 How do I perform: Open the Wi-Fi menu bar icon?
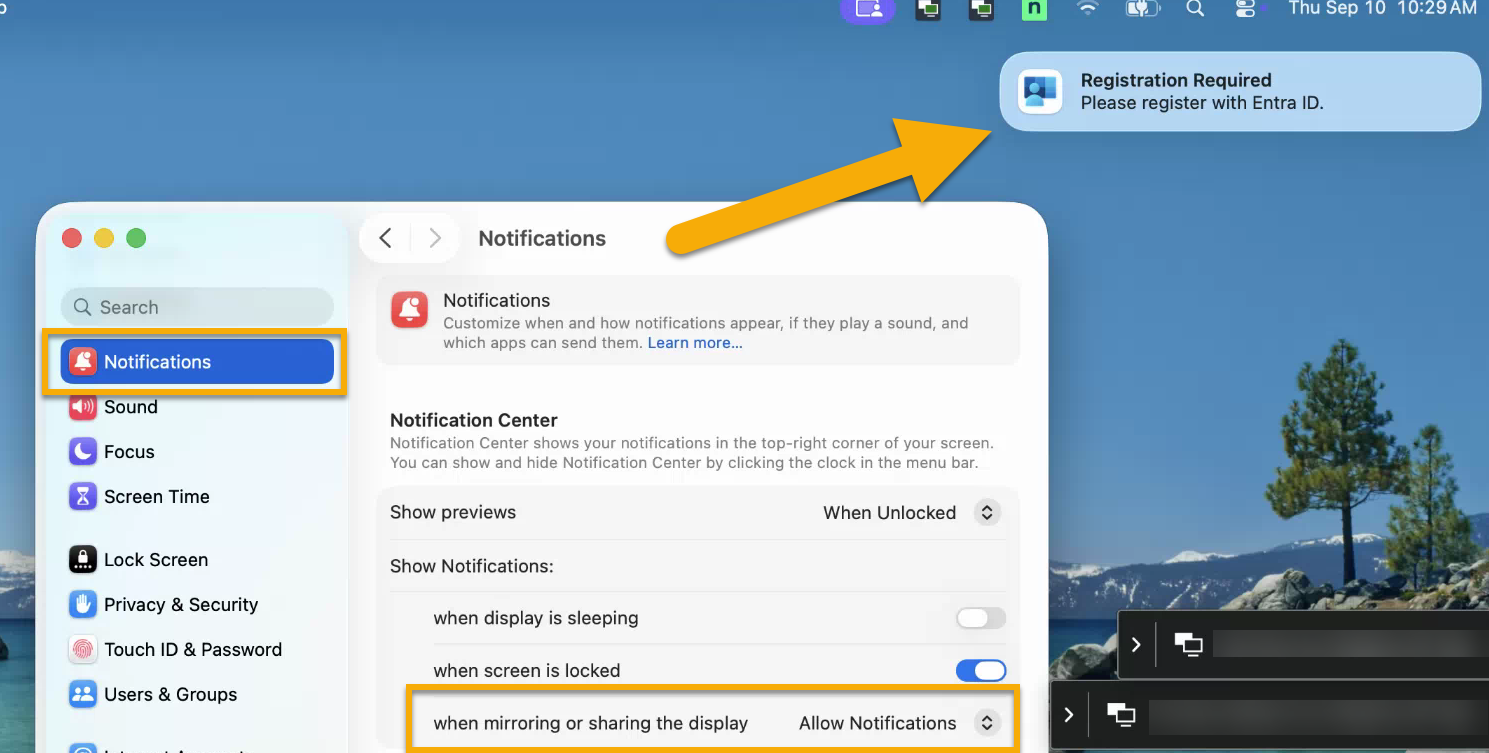pos(1087,9)
